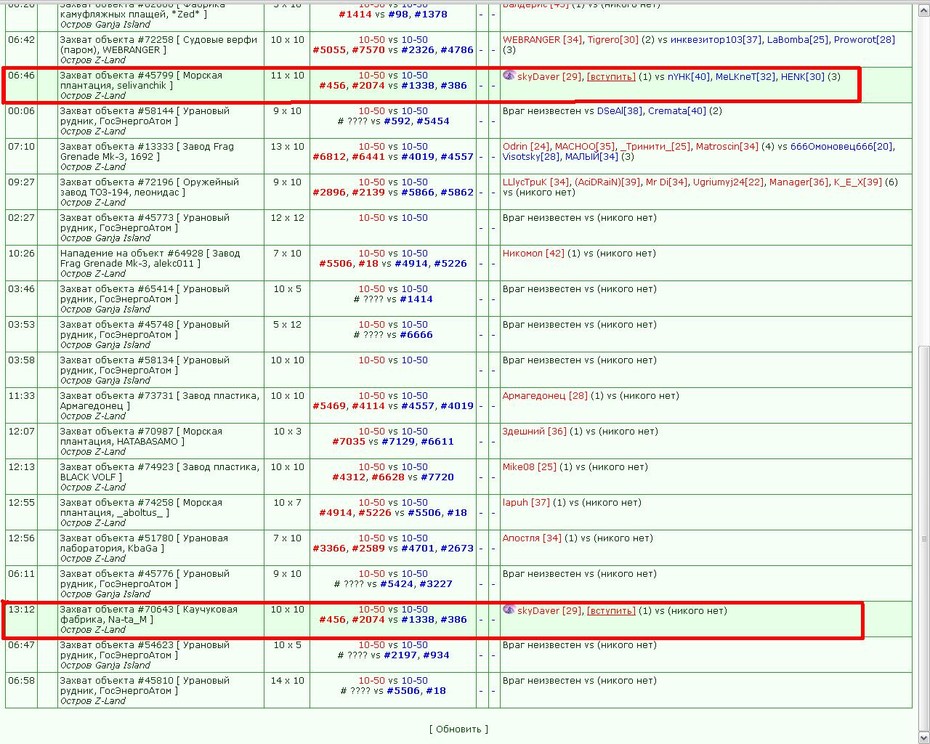Open syndicate #5055 link
The height and width of the screenshot is (744, 930).
[329, 50]
